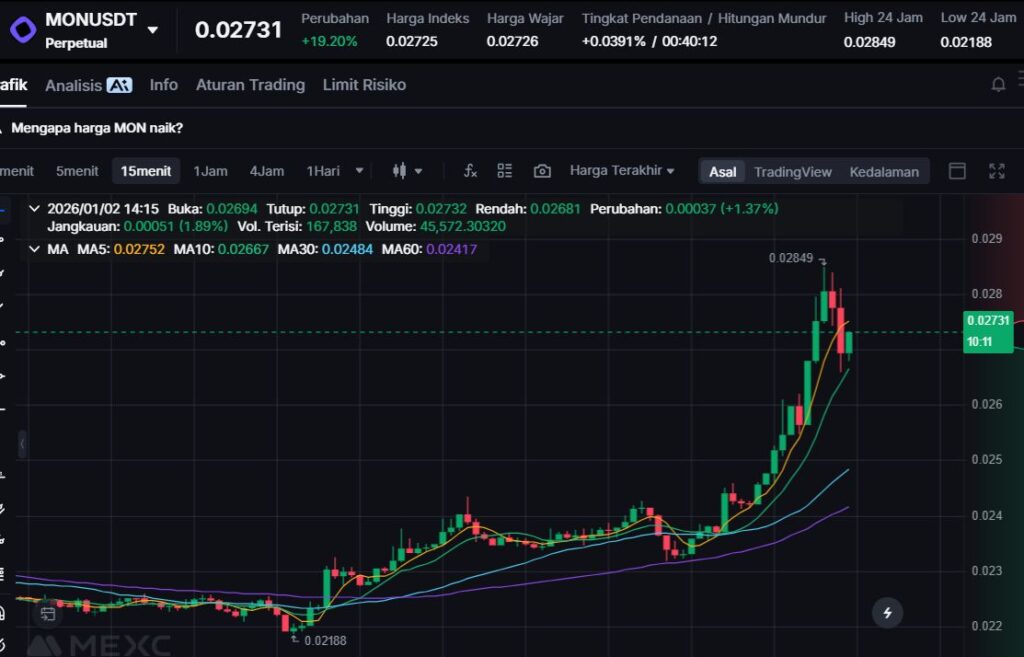Switch chart view to Kedalaman
Viewport: 1024px width, 657px height.
coord(884,172)
